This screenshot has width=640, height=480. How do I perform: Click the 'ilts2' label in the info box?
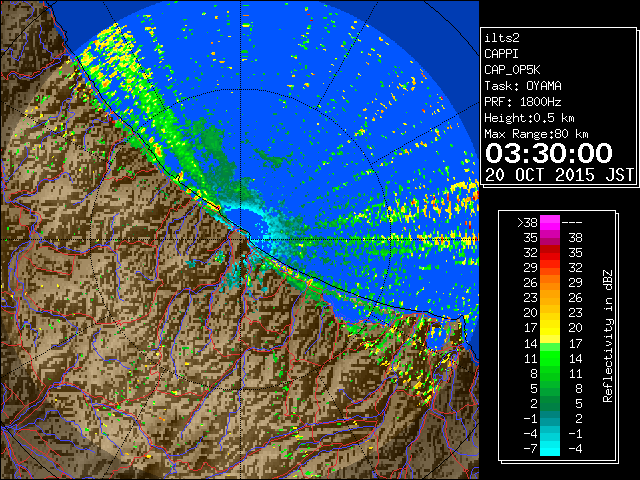502,38
